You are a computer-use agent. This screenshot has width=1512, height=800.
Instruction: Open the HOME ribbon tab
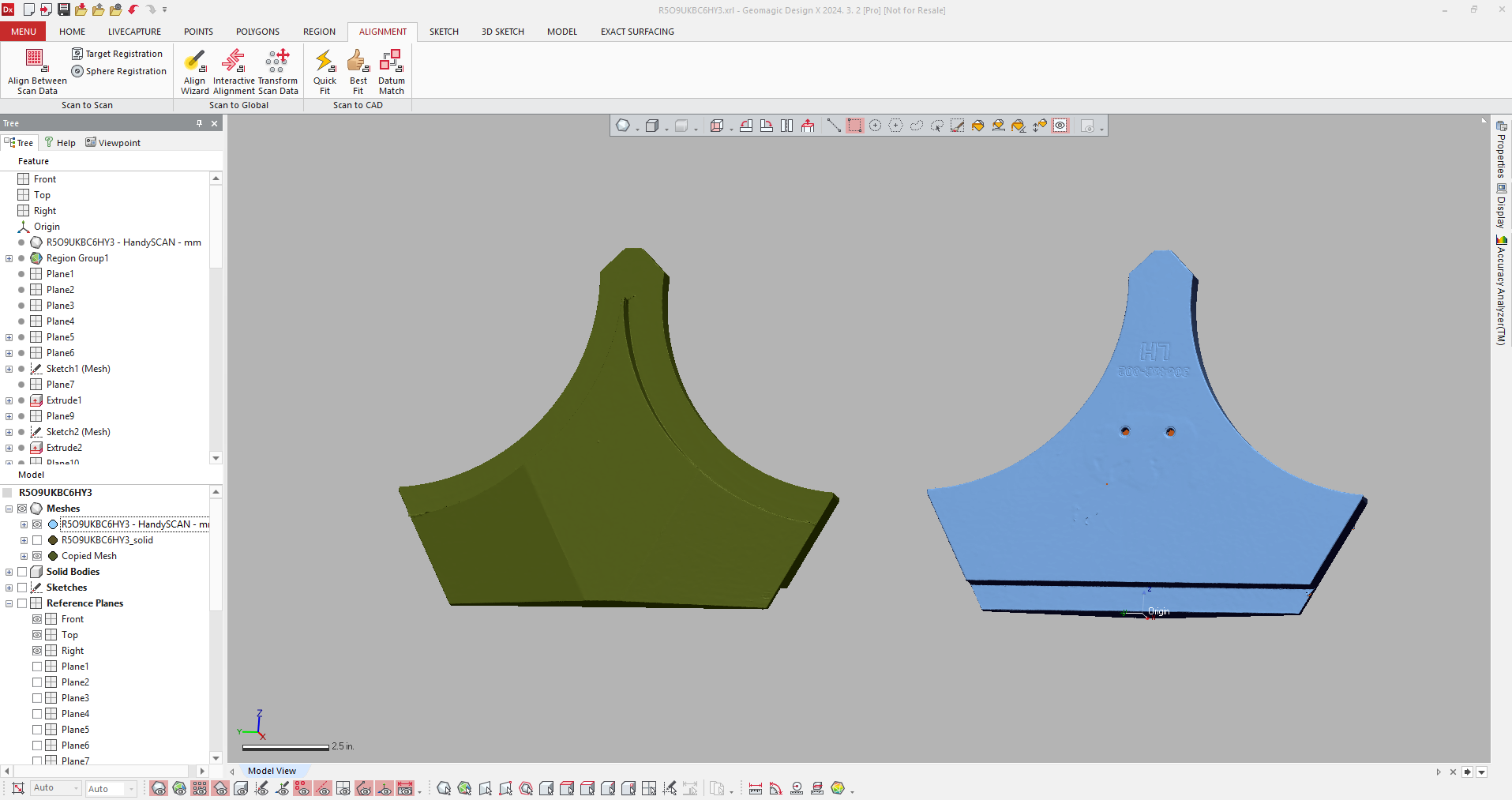72,32
